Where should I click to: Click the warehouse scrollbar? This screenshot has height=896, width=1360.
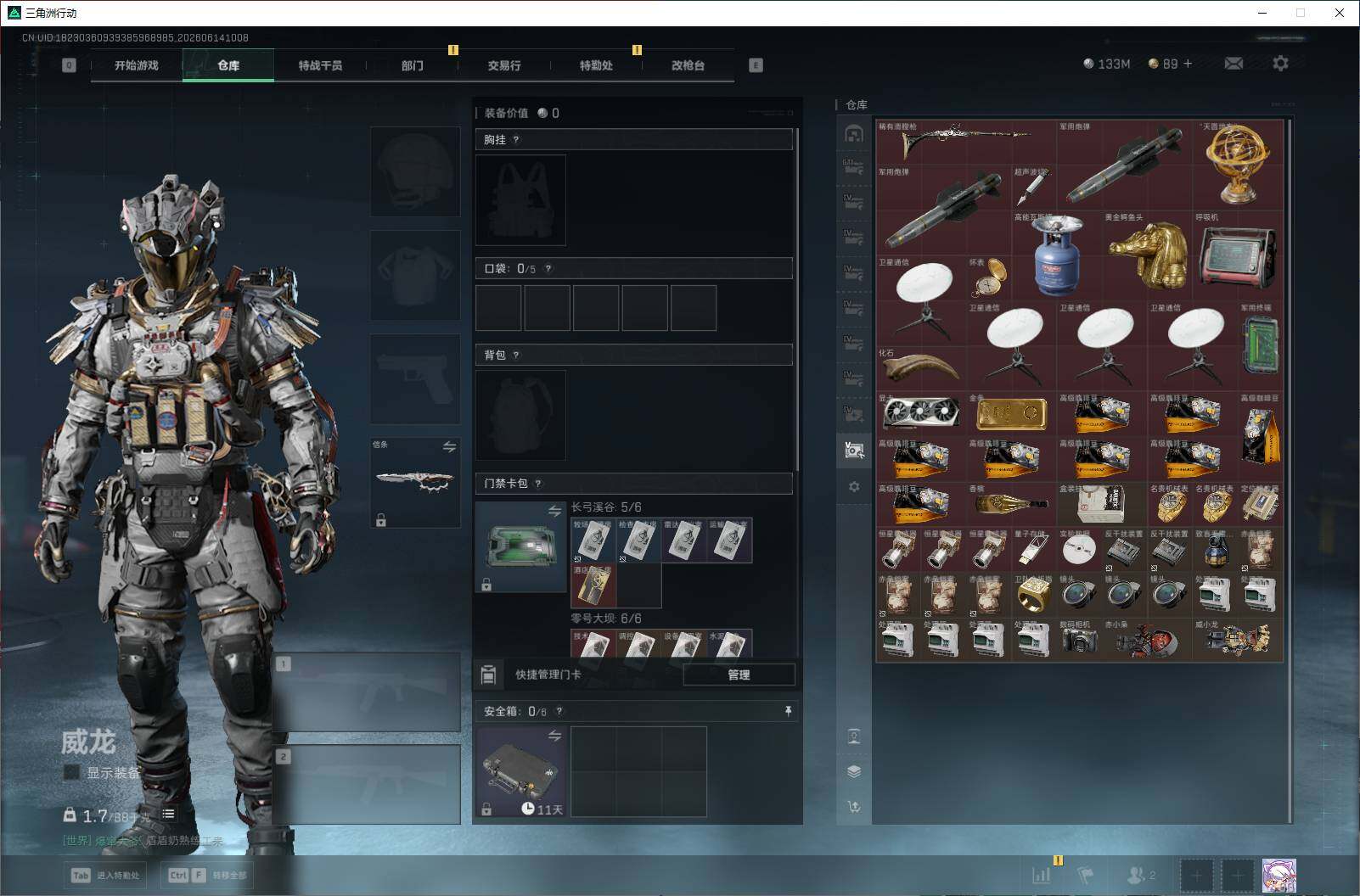(1290, 471)
